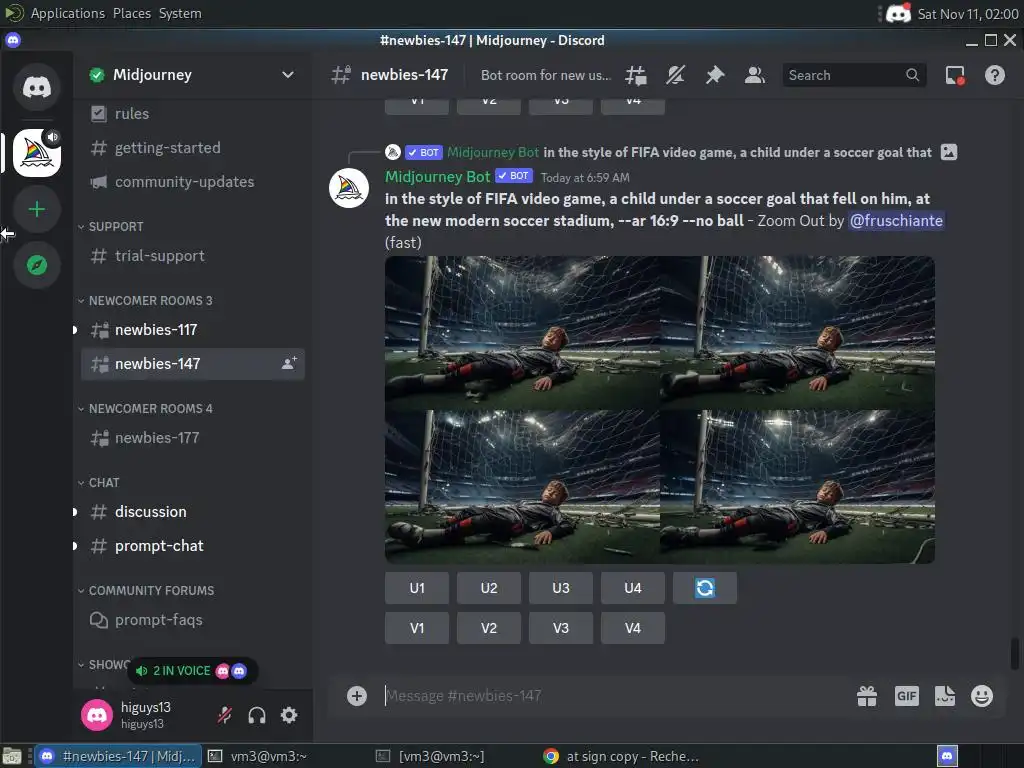Screen dimensions: 1024x768
Task: Open the emoji picker
Action: pos(982,696)
